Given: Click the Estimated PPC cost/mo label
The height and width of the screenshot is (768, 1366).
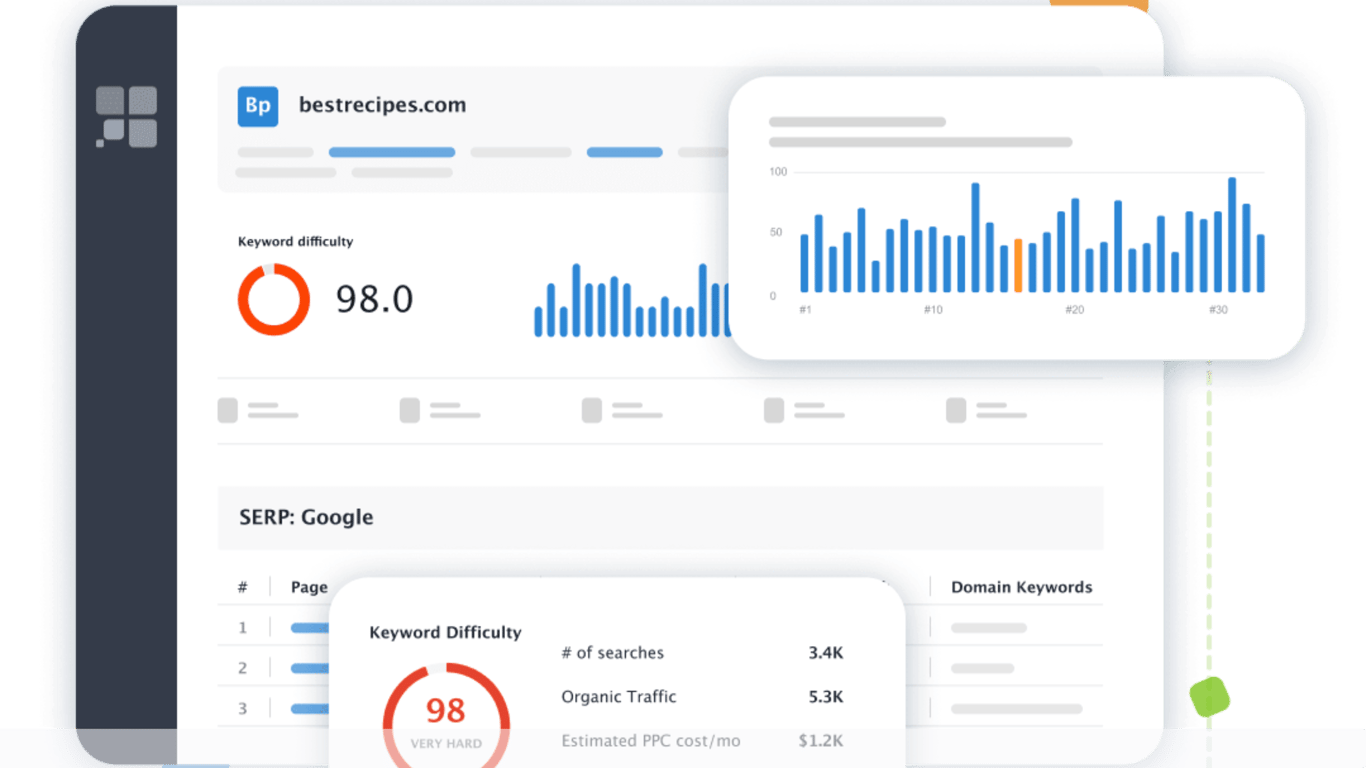Looking at the screenshot, I should tap(651, 741).
